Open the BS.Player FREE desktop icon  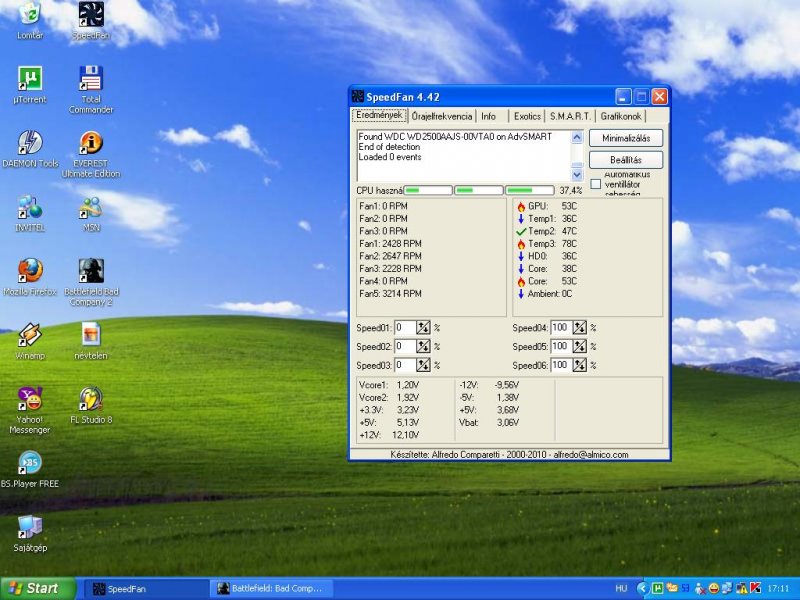pyautogui.click(x=30, y=463)
